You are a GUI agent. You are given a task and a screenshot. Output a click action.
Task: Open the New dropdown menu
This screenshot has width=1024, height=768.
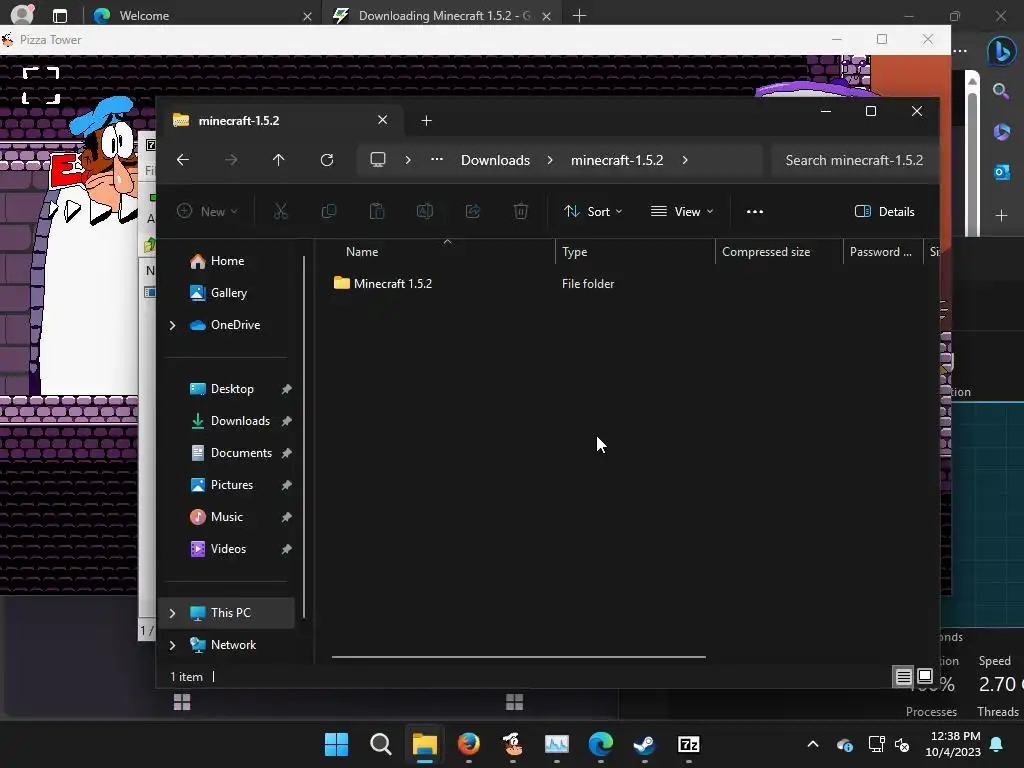(x=207, y=212)
